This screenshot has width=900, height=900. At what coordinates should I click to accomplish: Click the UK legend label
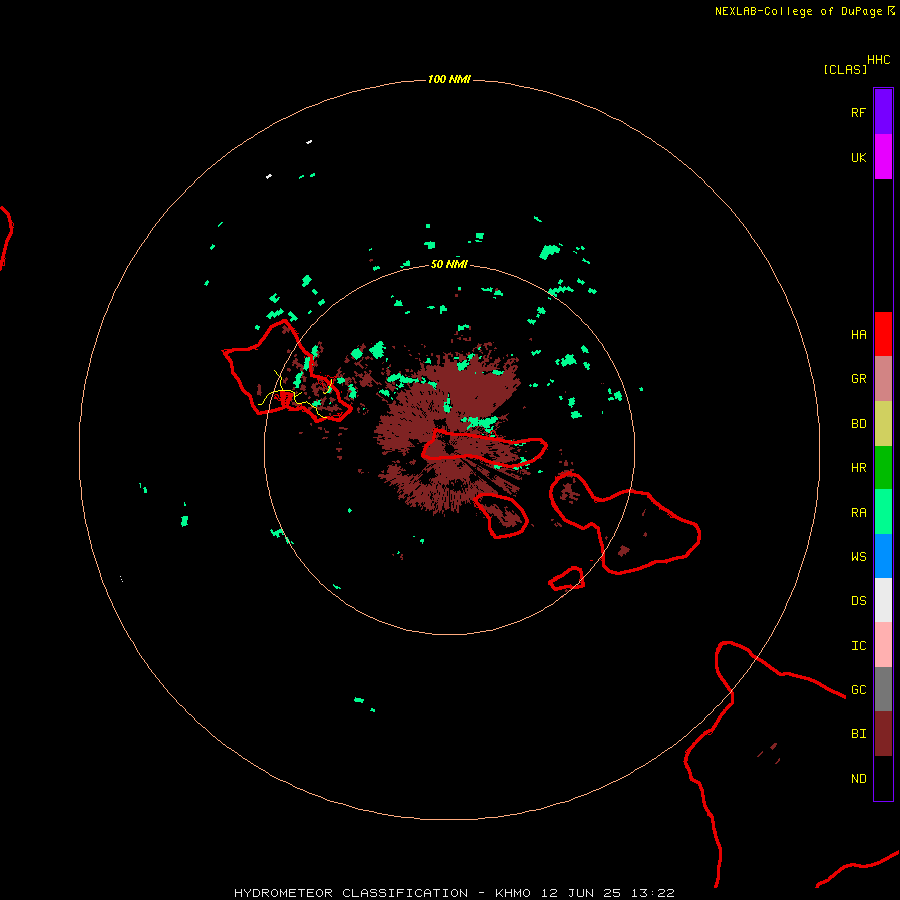858,158
